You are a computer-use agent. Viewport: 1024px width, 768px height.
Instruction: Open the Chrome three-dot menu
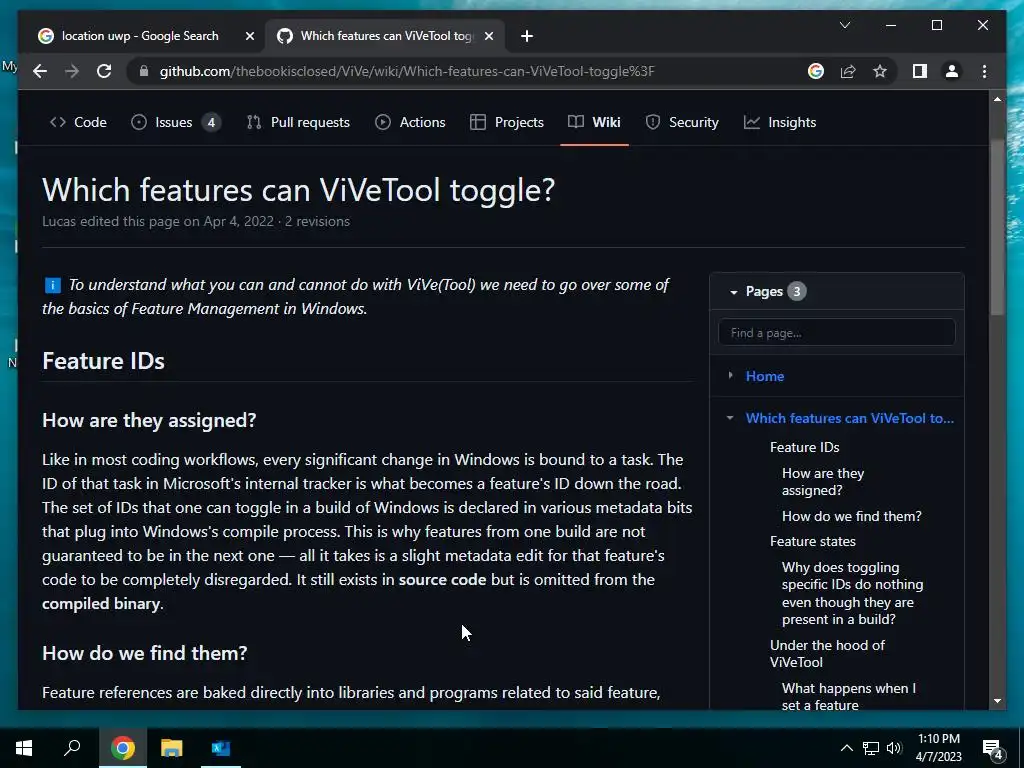tap(984, 71)
